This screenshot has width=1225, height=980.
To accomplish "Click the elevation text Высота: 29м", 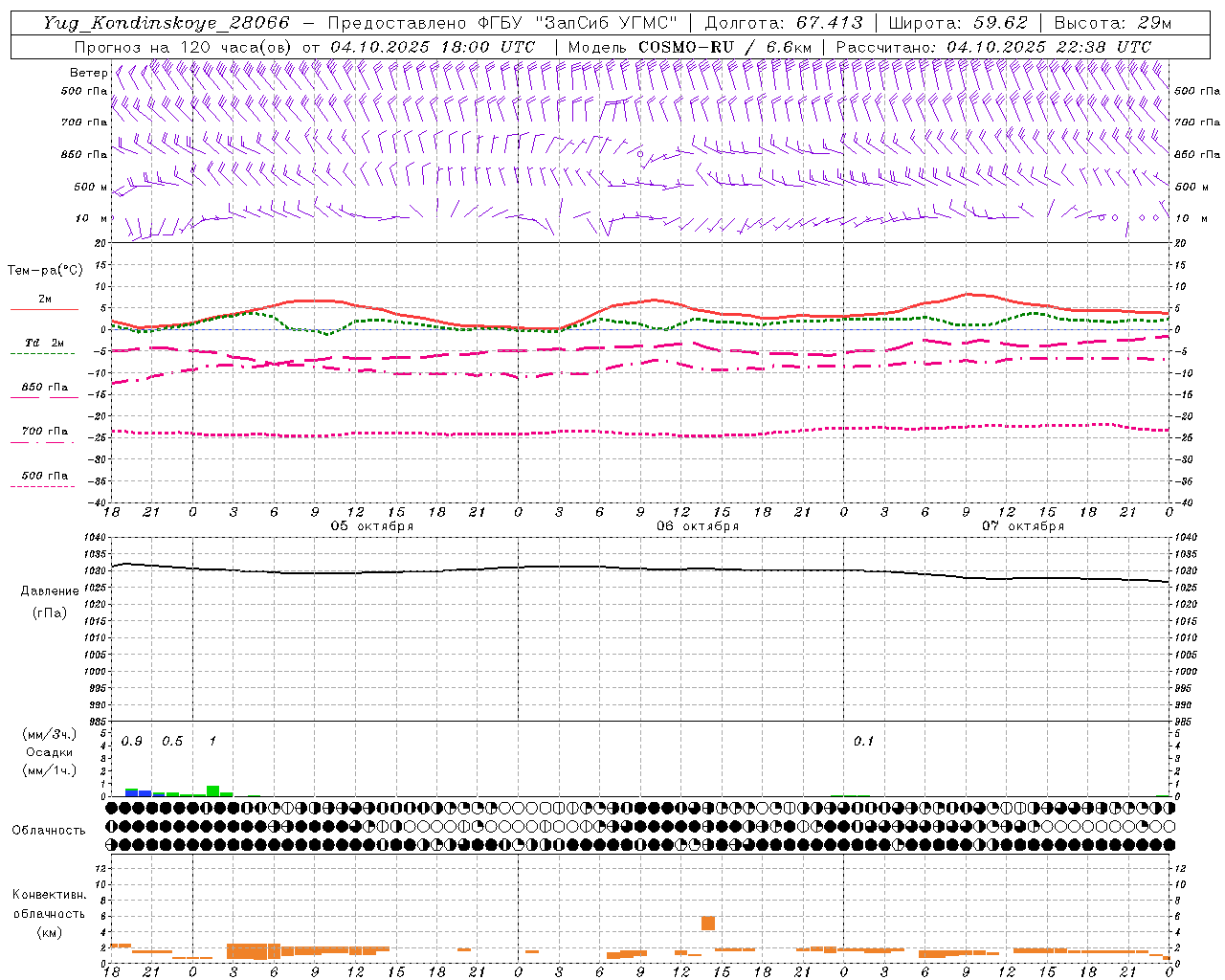I will pos(1113,23).
